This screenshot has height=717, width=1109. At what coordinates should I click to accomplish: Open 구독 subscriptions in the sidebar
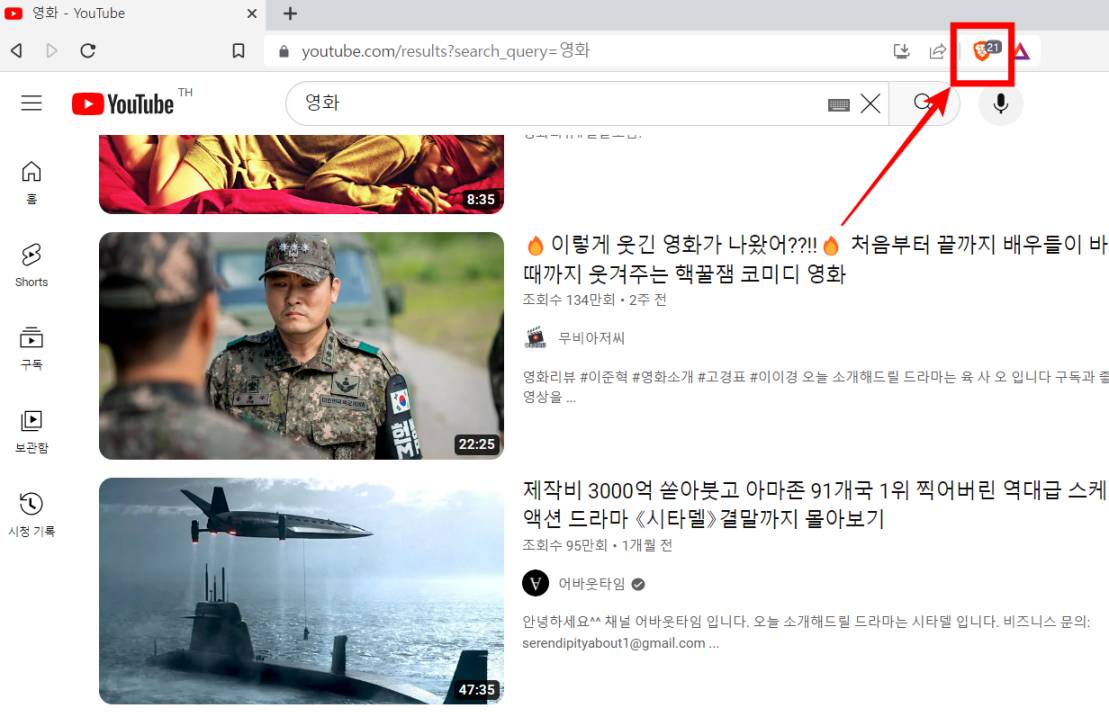pos(31,349)
